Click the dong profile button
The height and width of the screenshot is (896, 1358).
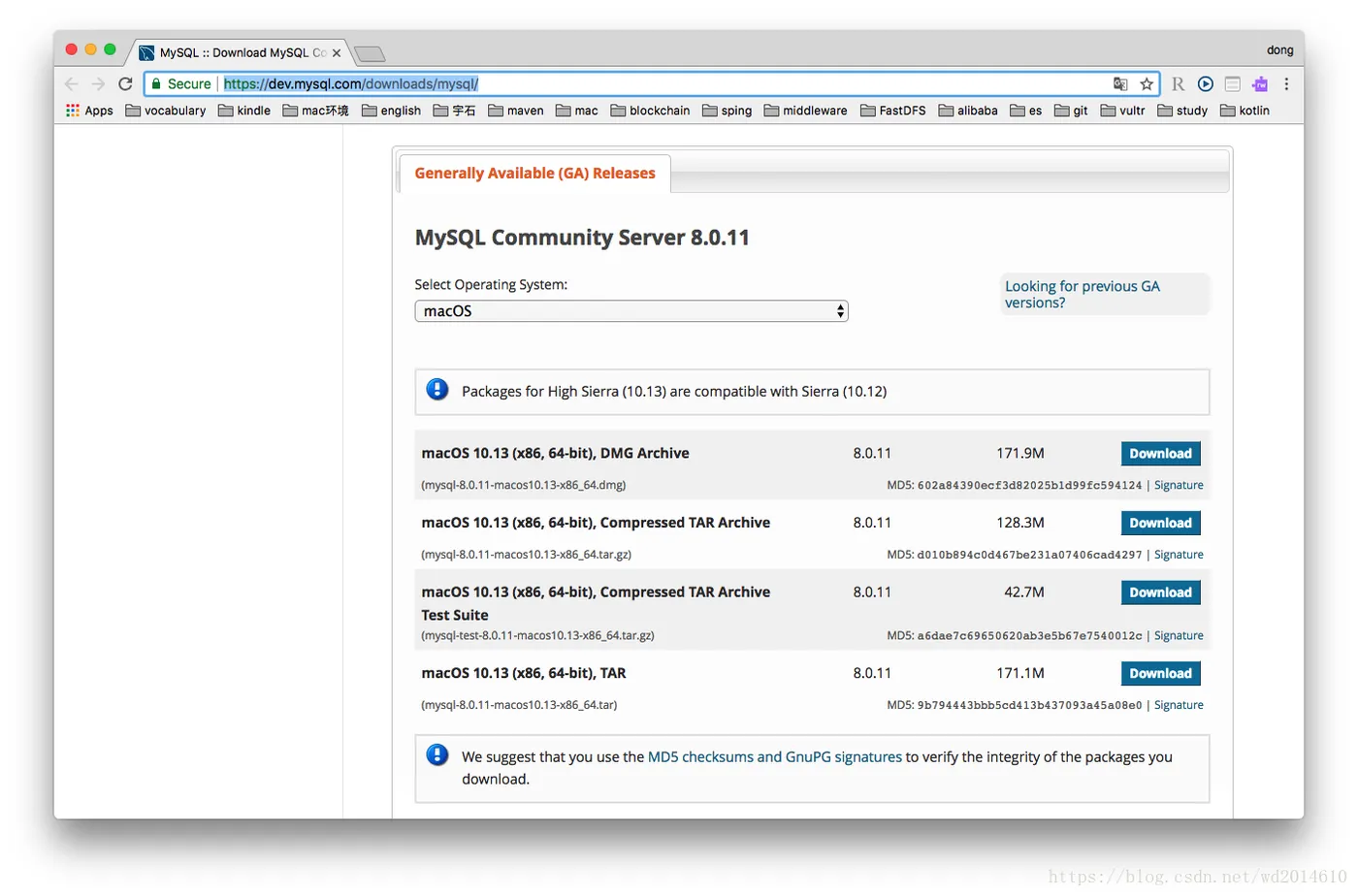(1279, 50)
